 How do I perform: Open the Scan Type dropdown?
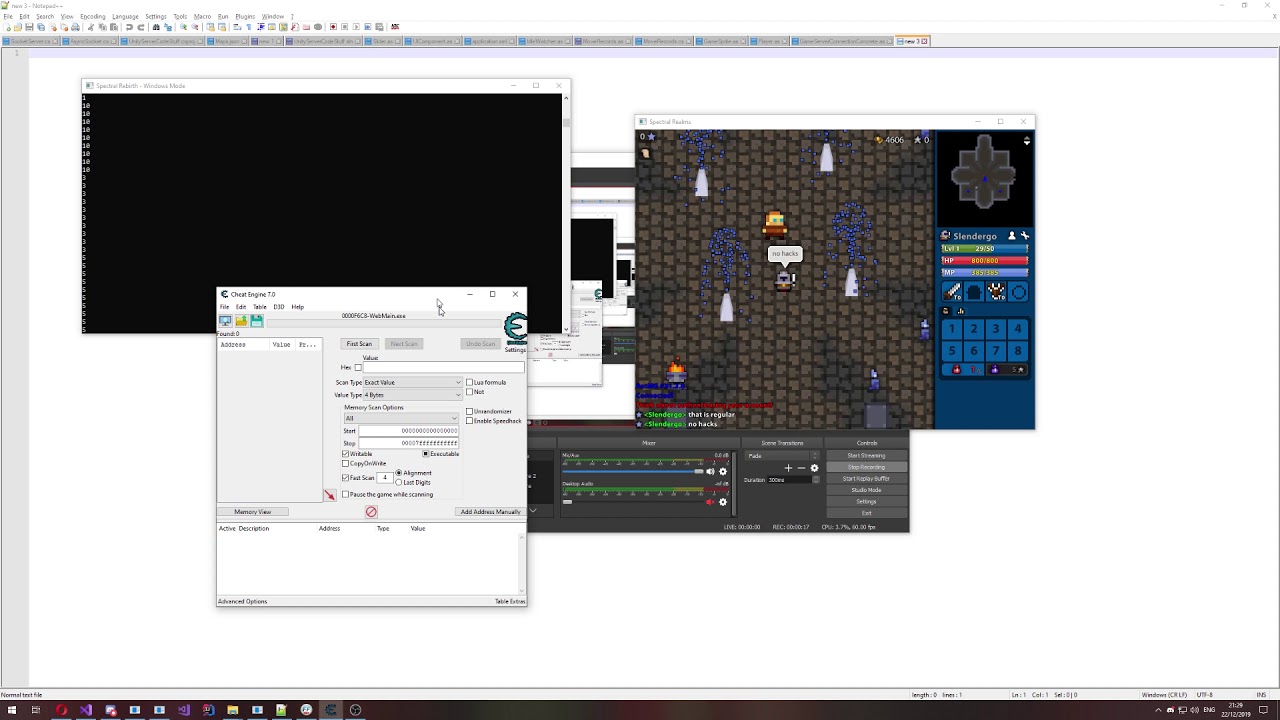pyautogui.click(x=412, y=382)
